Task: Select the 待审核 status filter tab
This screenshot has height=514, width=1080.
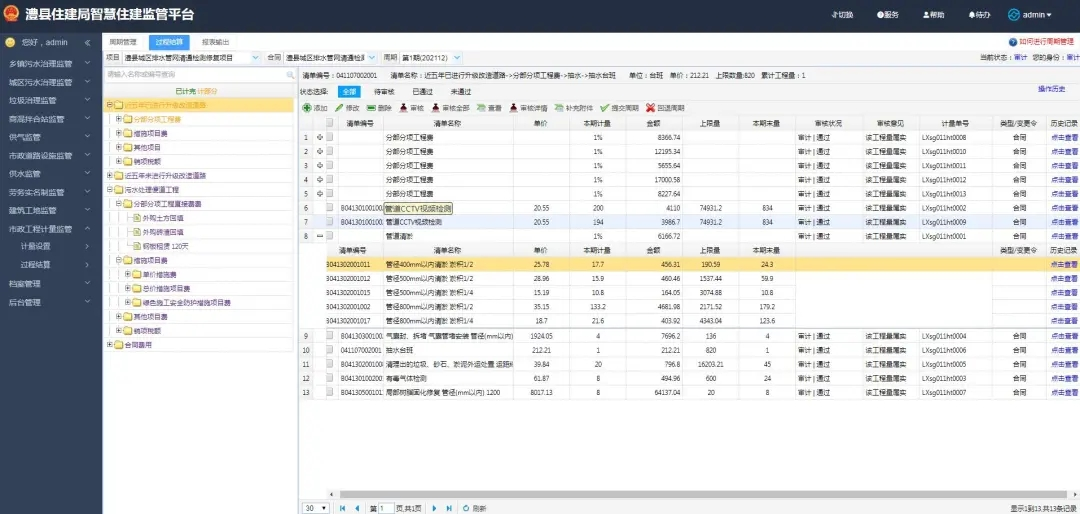Action: 383,91
